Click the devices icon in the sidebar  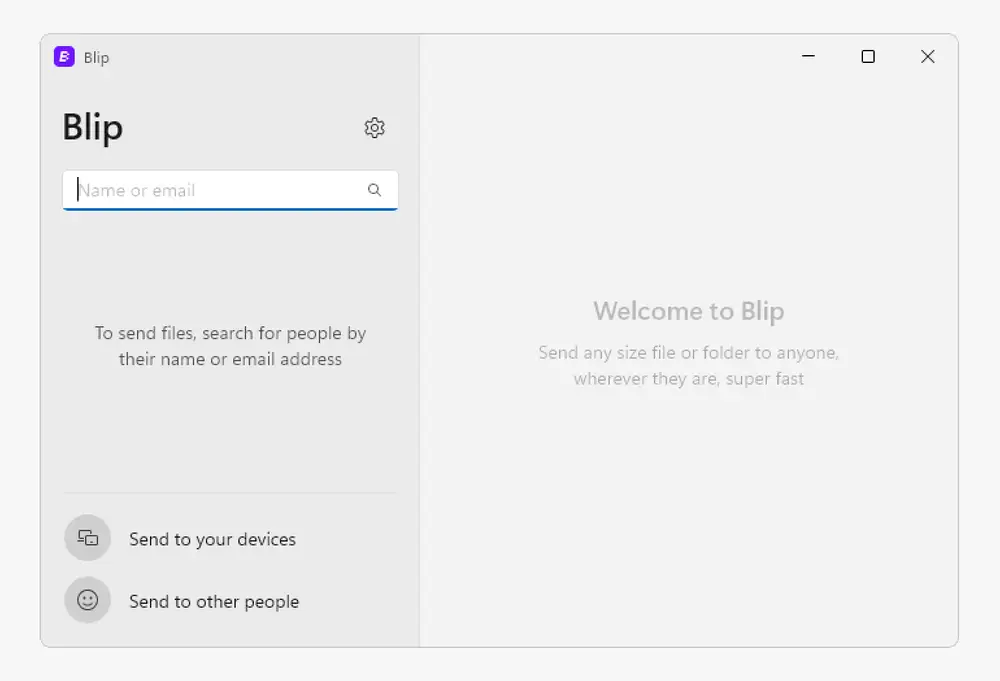pyautogui.click(x=88, y=539)
